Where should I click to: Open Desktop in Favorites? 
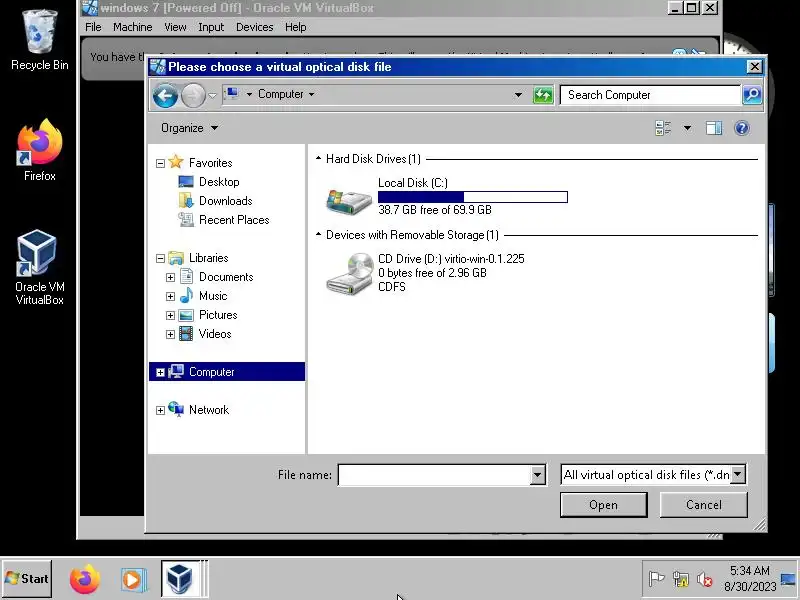(x=219, y=182)
